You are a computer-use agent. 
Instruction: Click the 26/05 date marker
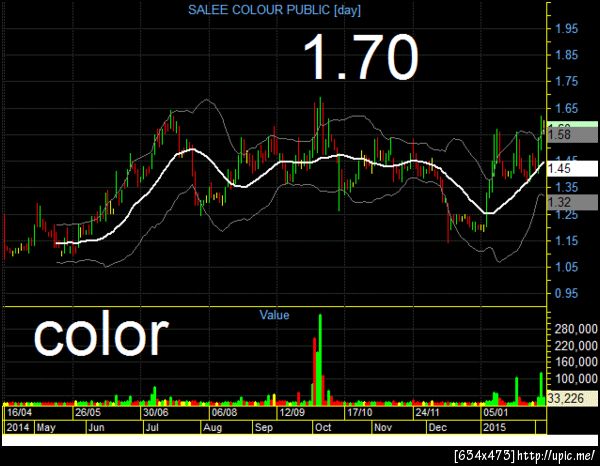pos(88,412)
